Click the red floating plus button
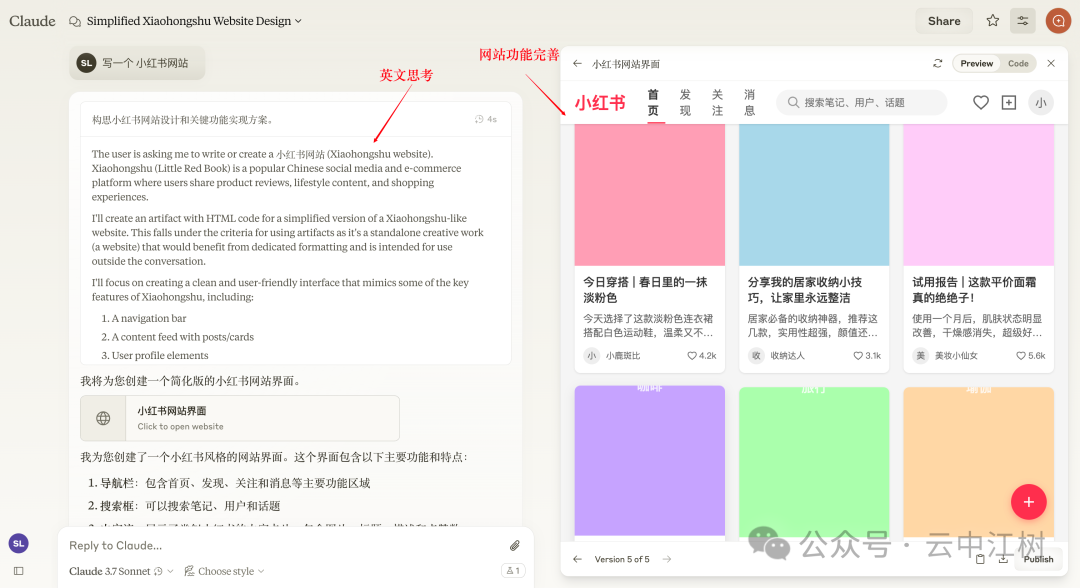1080x588 pixels. pos(1028,502)
